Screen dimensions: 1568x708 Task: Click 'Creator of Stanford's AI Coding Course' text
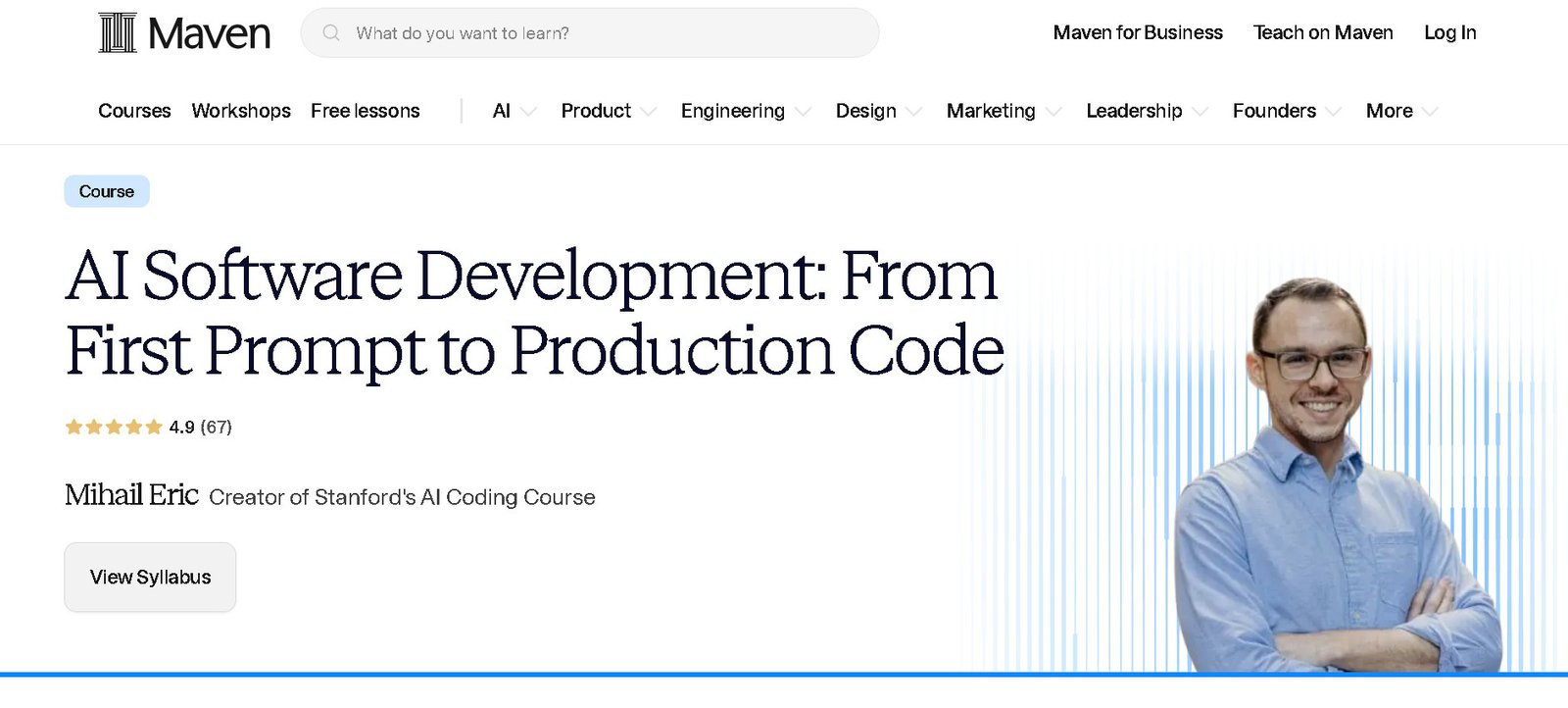click(402, 497)
